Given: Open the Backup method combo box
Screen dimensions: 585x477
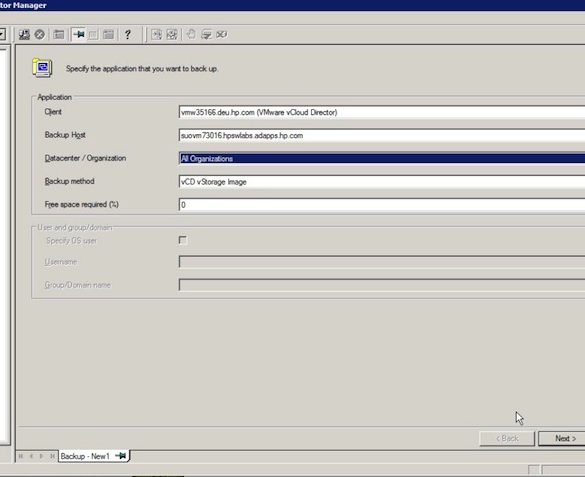Looking at the screenshot, I should (x=382, y=182).
